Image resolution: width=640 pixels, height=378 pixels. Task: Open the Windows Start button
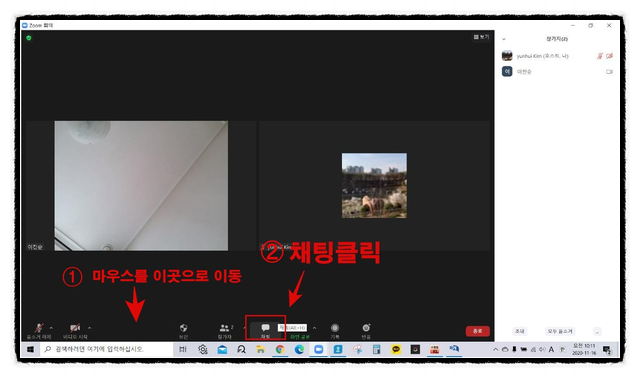(30, 349)
